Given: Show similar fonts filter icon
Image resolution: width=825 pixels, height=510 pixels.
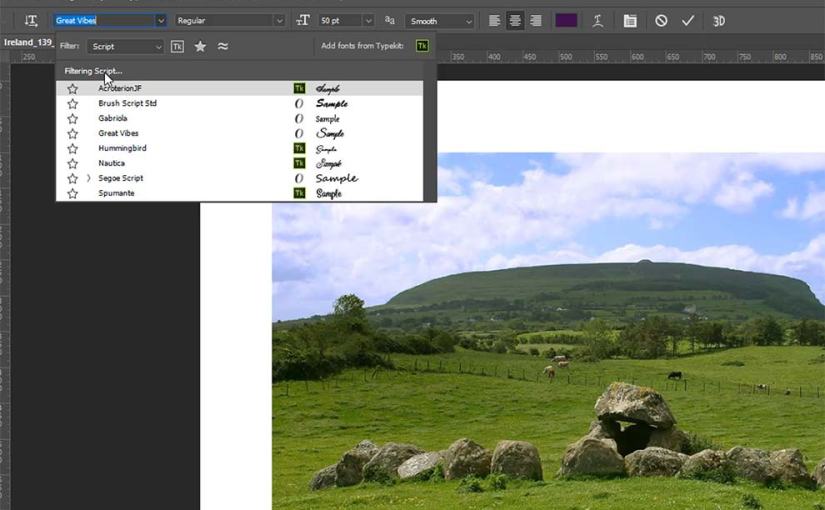Looking at the screenshot, I should [x=223, y=46].
